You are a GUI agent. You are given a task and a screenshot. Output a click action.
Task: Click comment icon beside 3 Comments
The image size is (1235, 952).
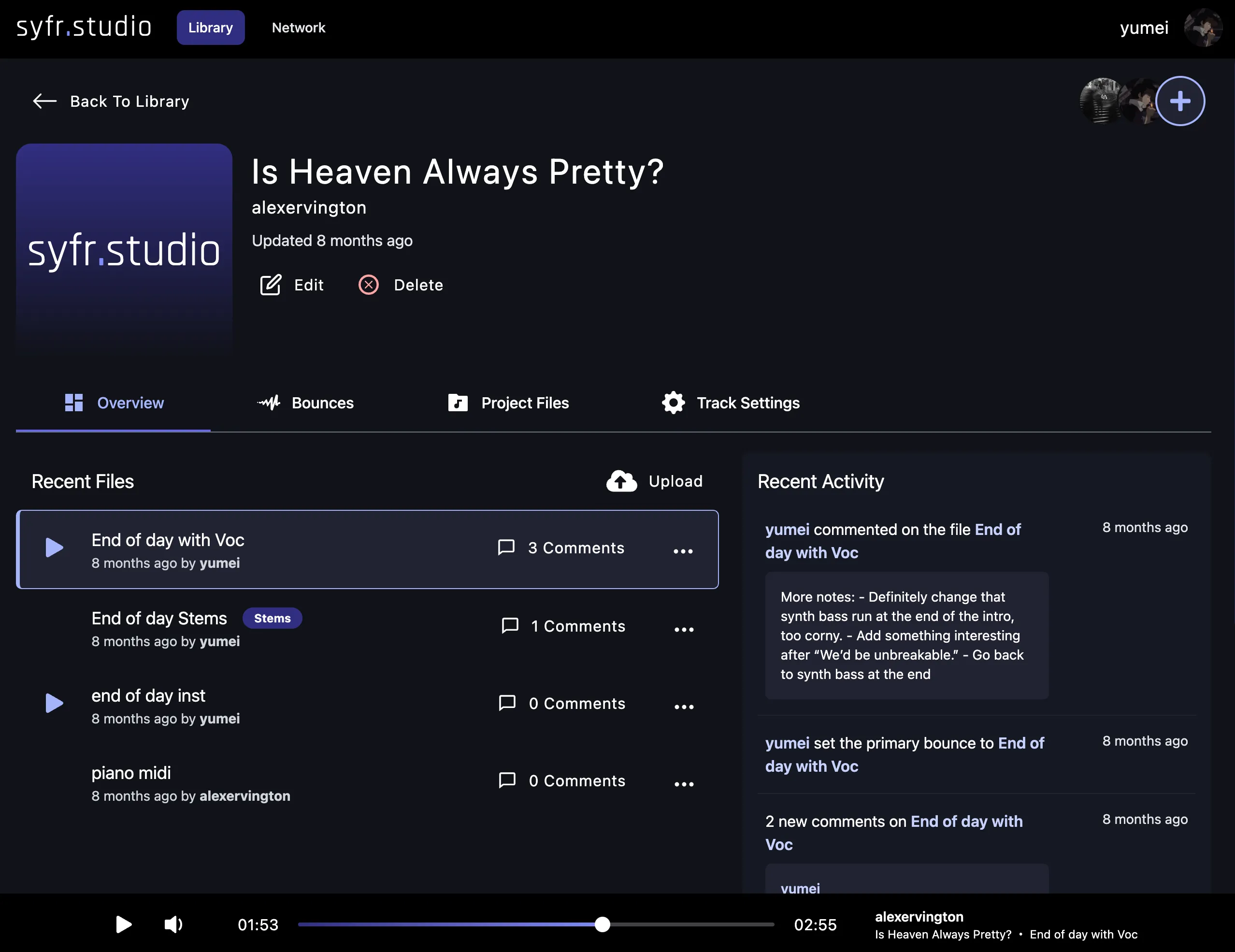tap(506, 547)
